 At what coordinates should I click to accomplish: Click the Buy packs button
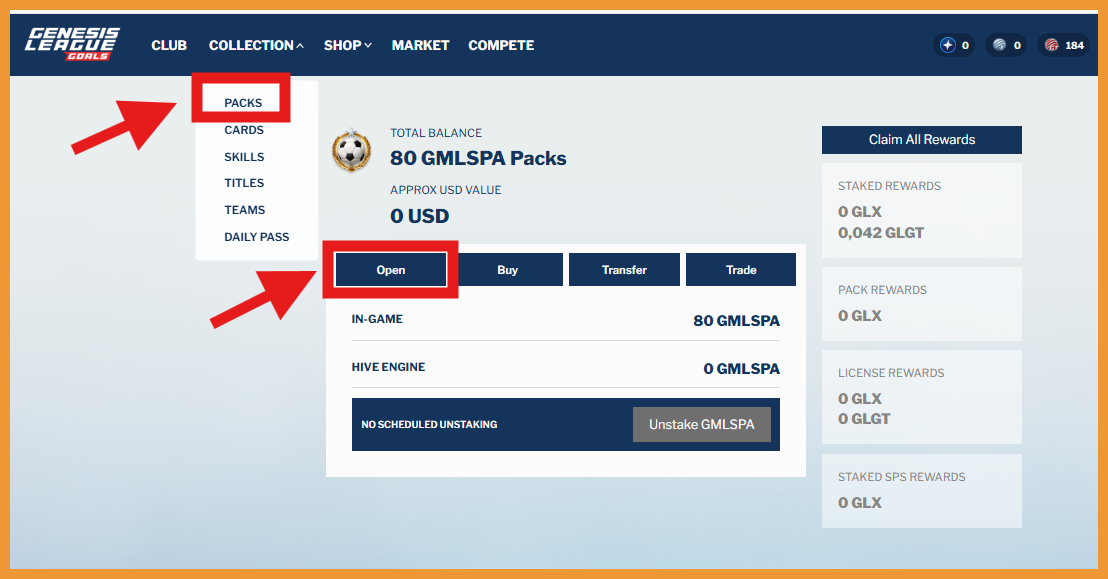click(x=507, y=270)
